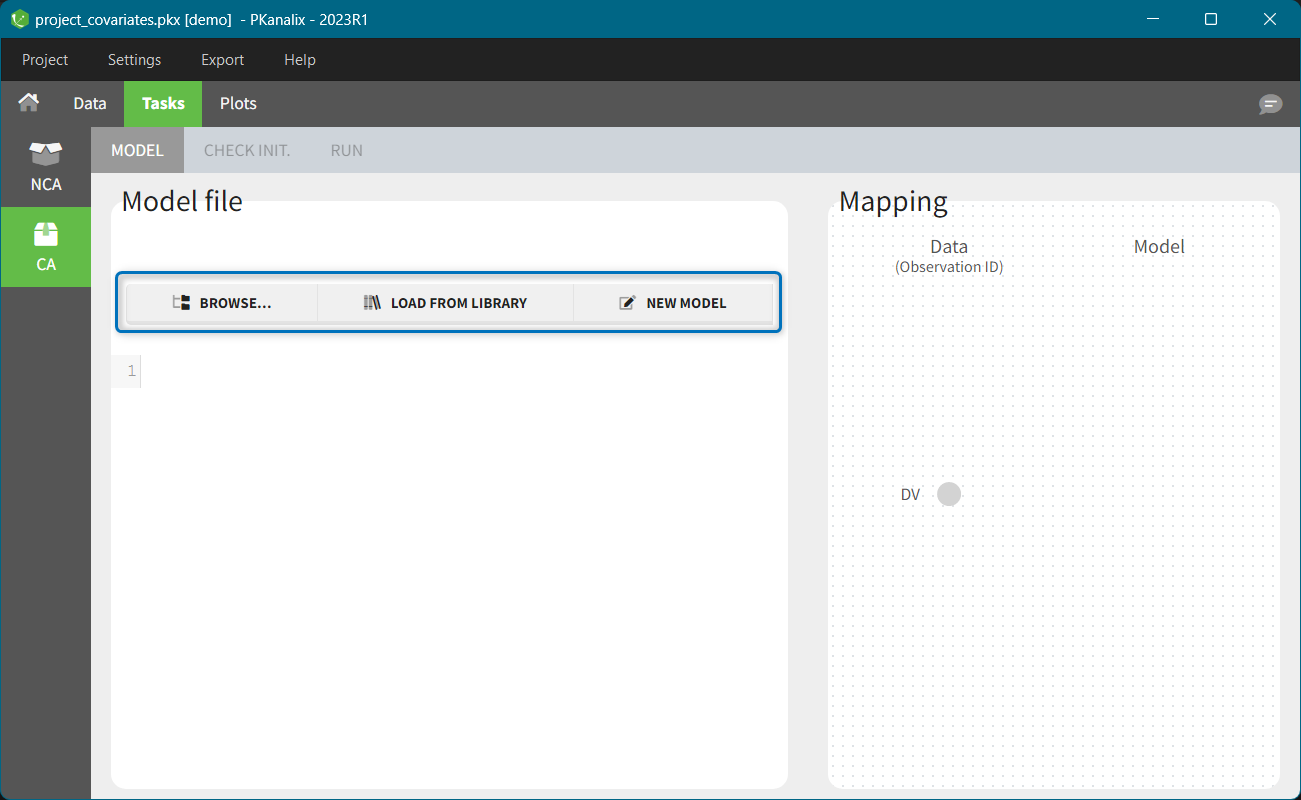This screenshot has height=800, width=1301.
Task: Open the Project menu
Action: (x=45, y=60)
